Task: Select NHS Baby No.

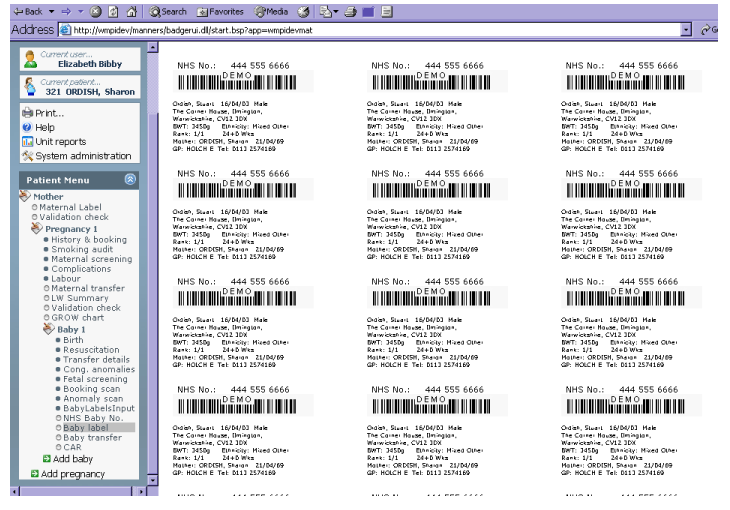Action: (93, 418)
